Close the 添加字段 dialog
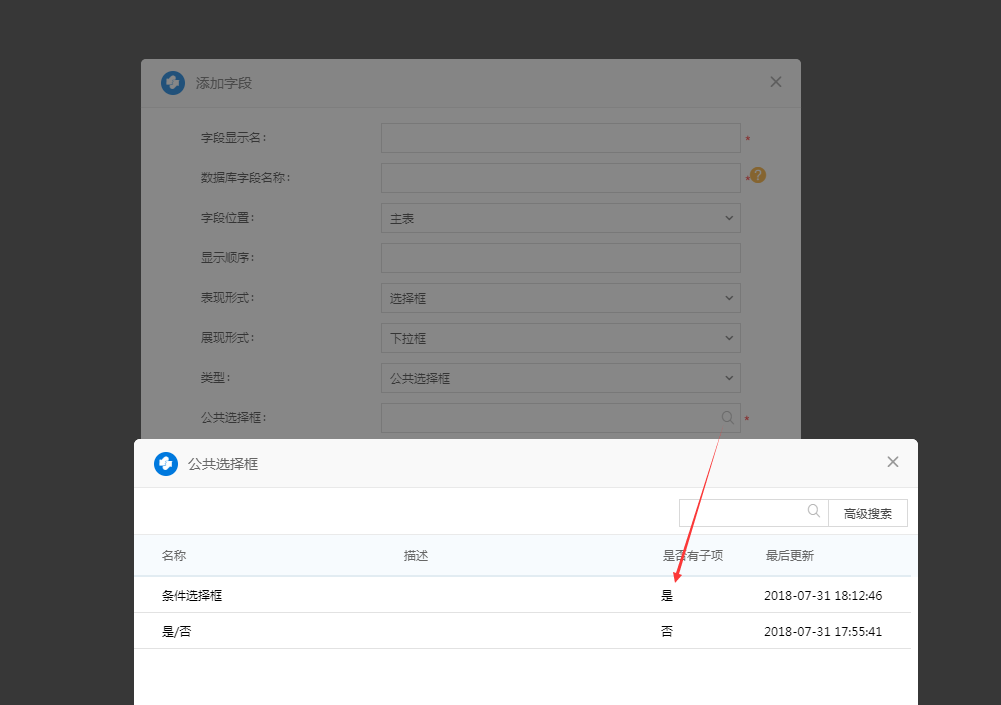This screenshot has width=1001, height=705. (775, 82)
